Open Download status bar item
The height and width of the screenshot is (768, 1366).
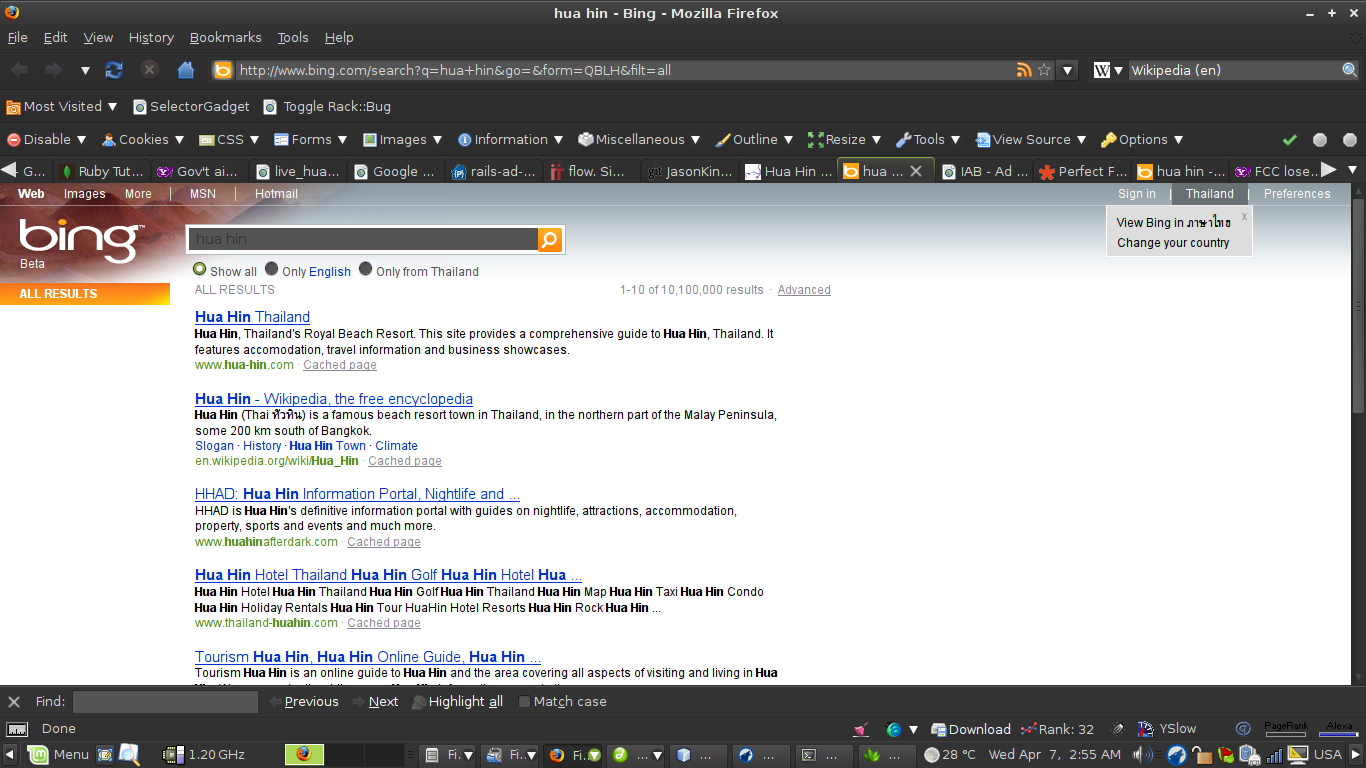click(x=971, y=729)
